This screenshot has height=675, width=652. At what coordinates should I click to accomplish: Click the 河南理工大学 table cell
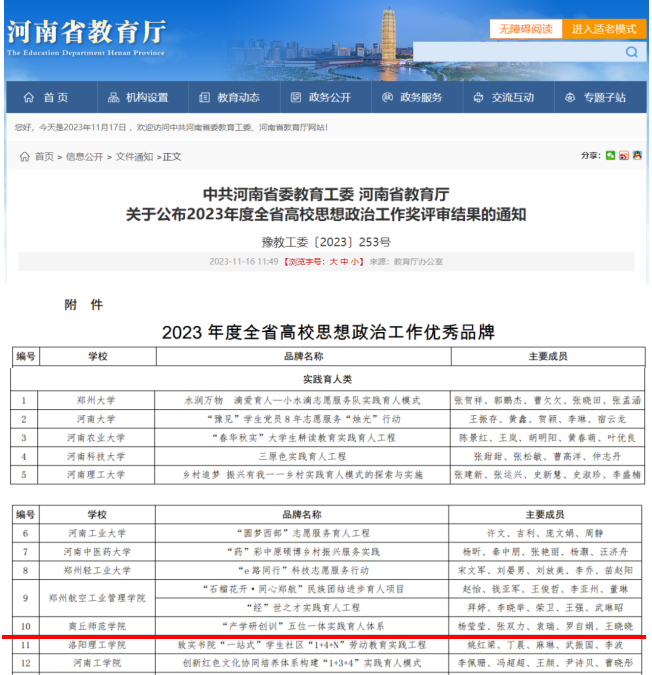(96, 475)
